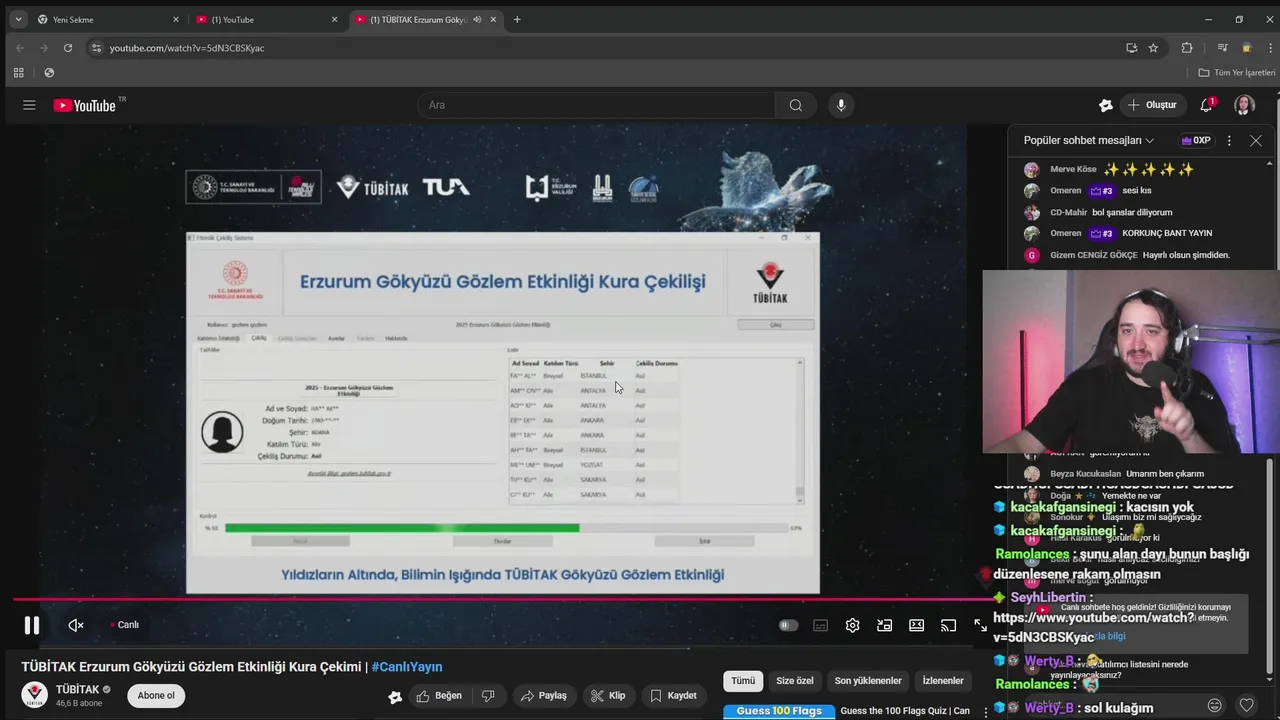This screenshot has width=1280, height=720.
Task: Open the account avatar menu
Action: click(x=1245, y=105)
